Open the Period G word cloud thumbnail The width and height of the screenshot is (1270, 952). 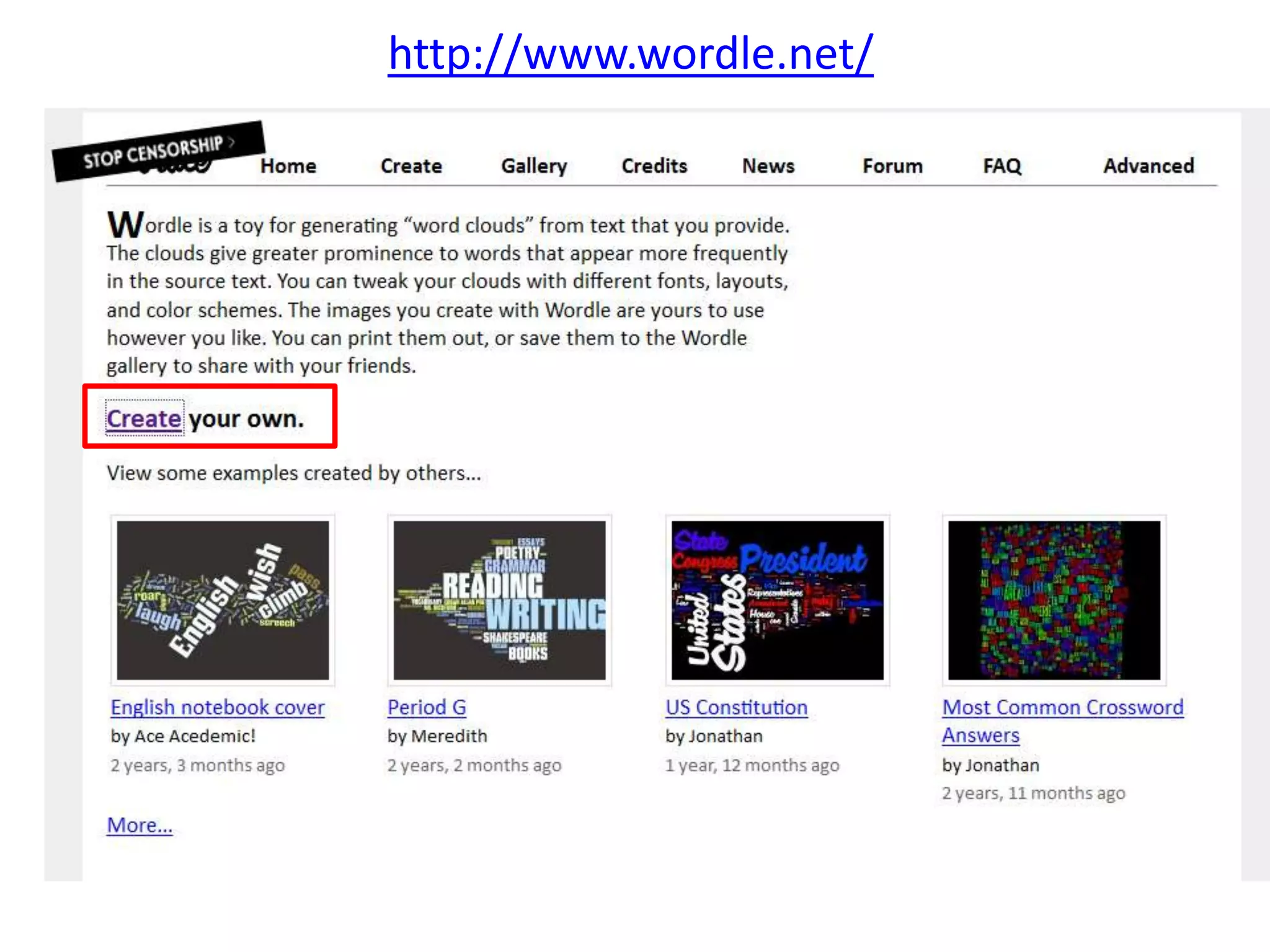[x=499, y=600]
